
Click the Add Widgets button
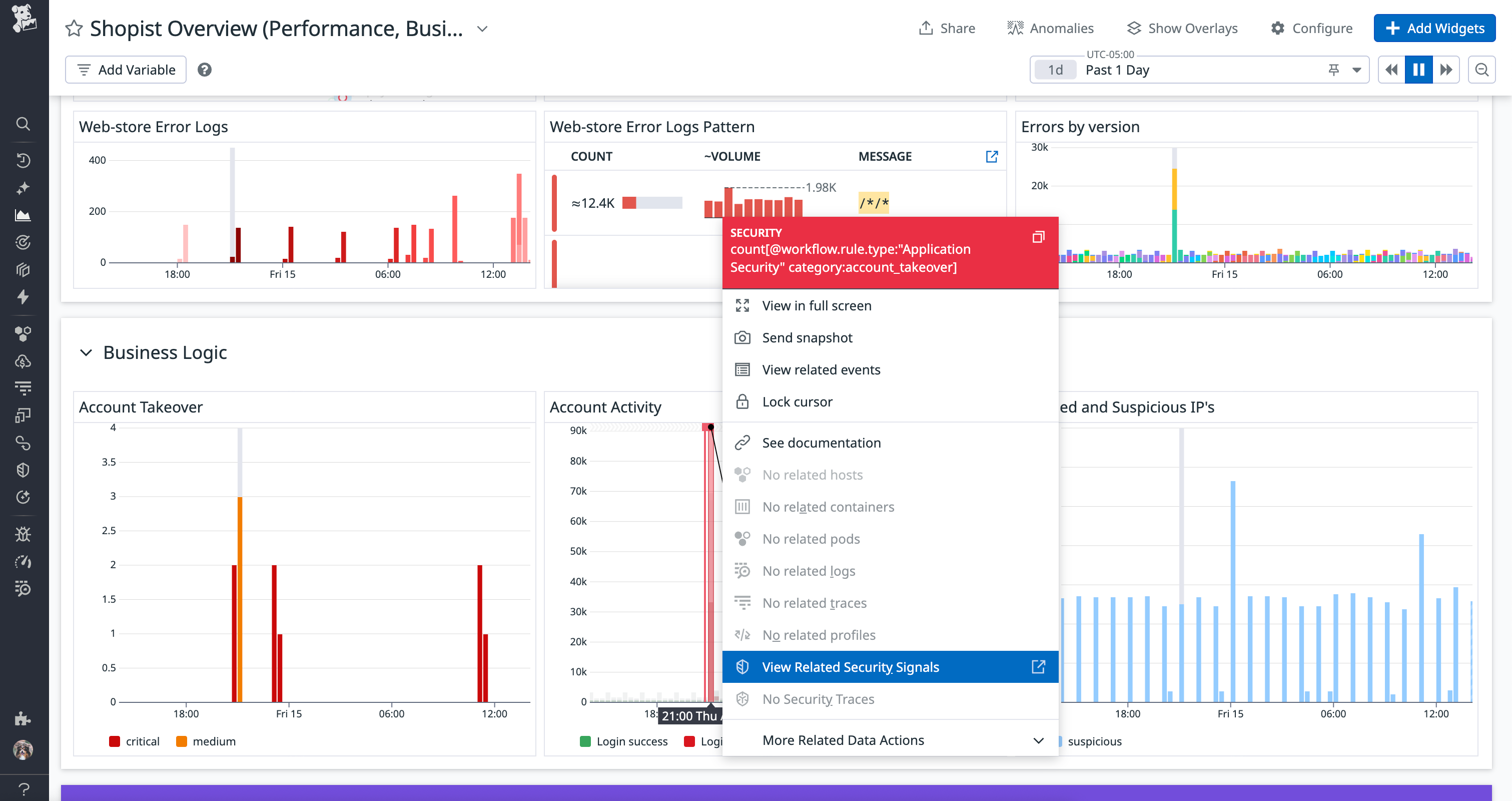1434,28
